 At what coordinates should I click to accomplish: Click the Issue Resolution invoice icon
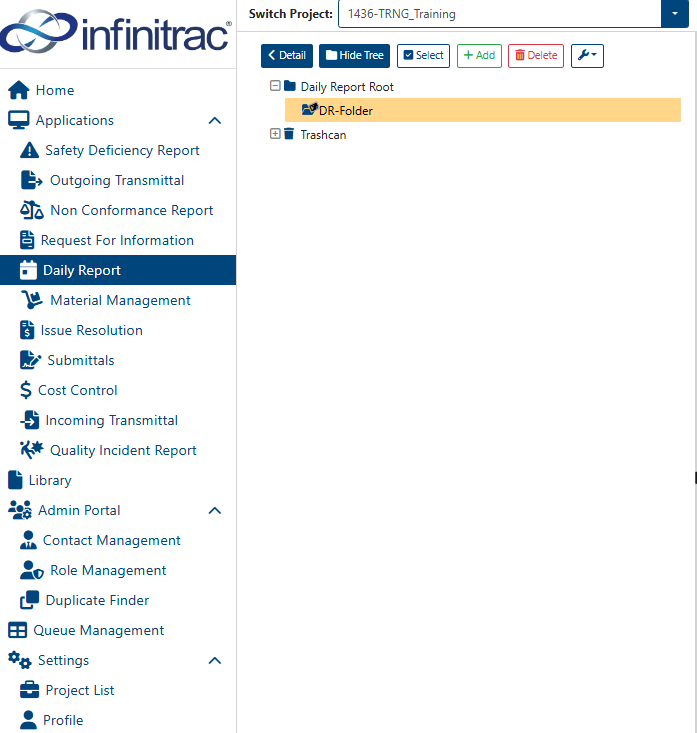[27, 330]
